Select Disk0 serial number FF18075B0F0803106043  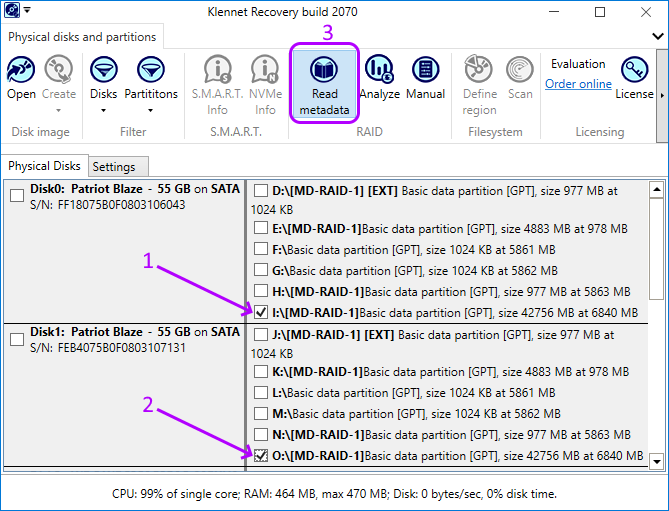[x=108, y=205]
